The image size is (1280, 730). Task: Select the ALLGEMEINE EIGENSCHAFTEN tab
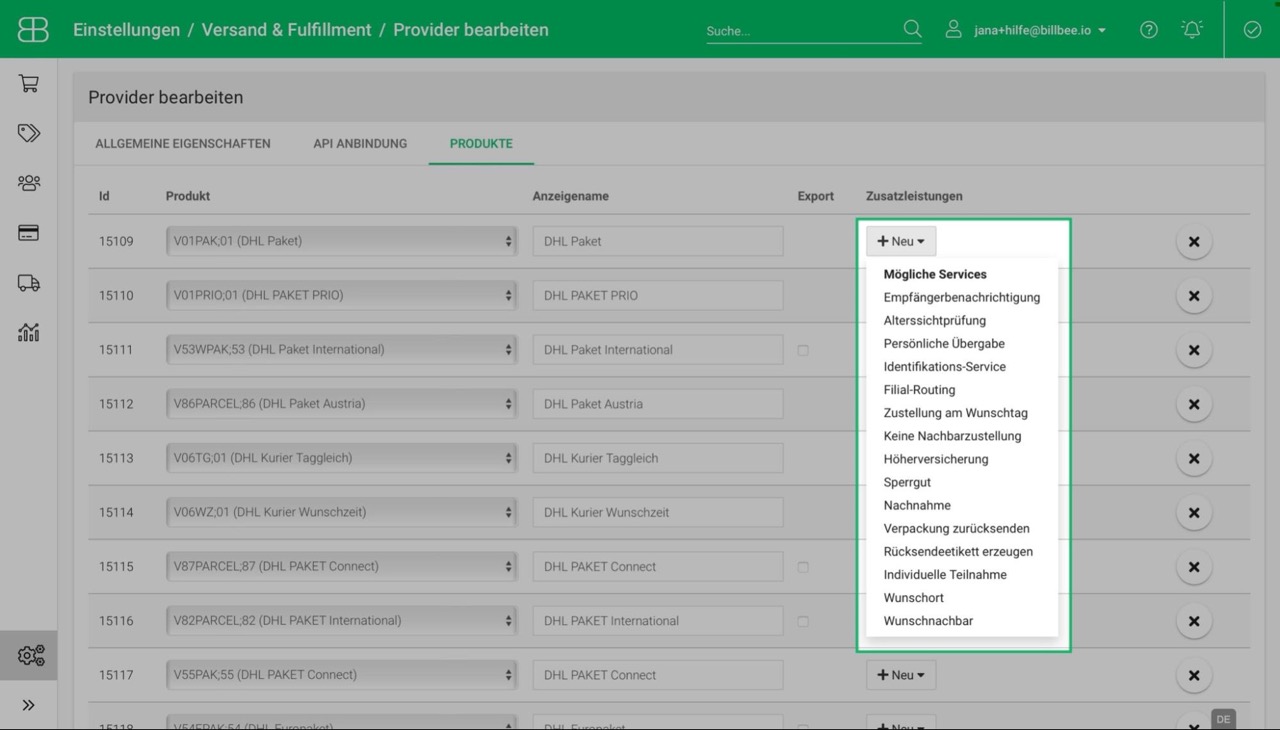[183, 143]
